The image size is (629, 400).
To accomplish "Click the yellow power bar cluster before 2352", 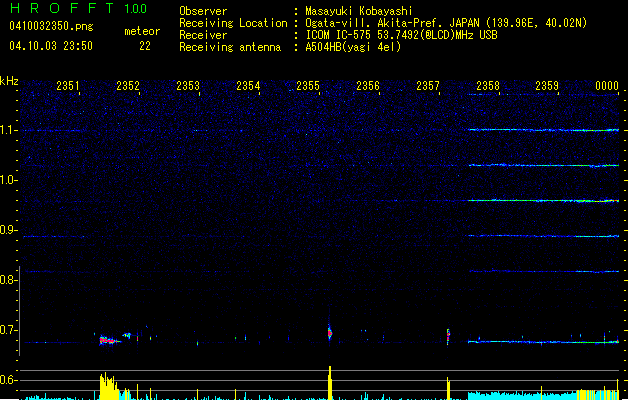I will pos(109,386).
